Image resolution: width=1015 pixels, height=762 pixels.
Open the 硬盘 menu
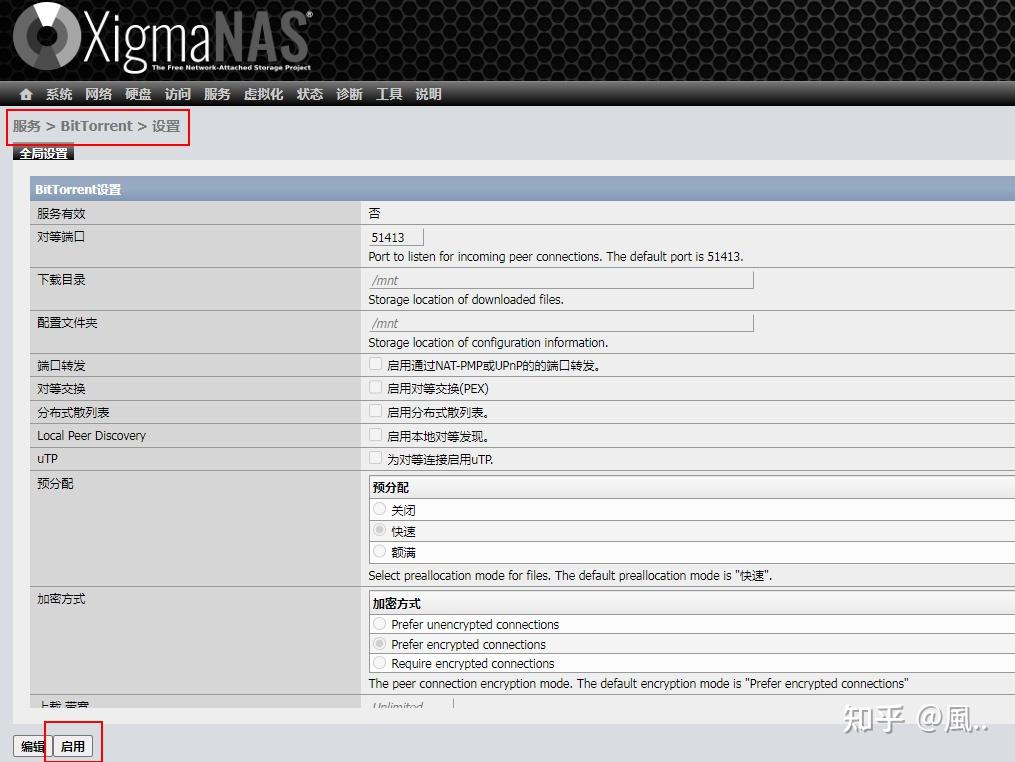coord(137,94)
